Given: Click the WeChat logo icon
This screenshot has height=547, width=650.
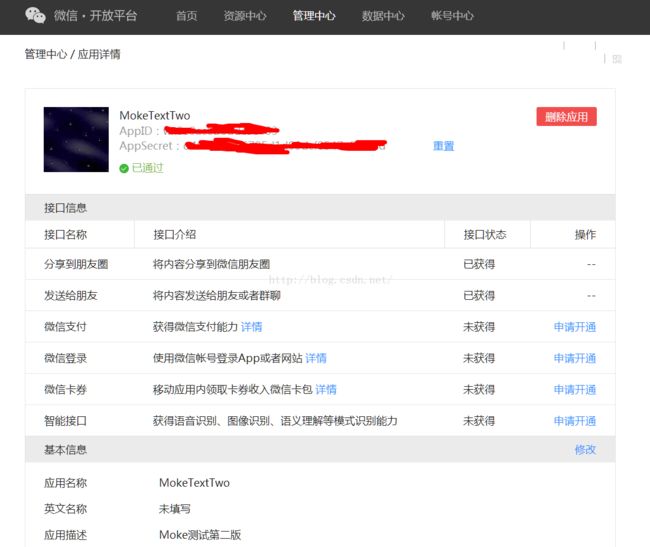Looking at the screenshot, I should 35,15.
